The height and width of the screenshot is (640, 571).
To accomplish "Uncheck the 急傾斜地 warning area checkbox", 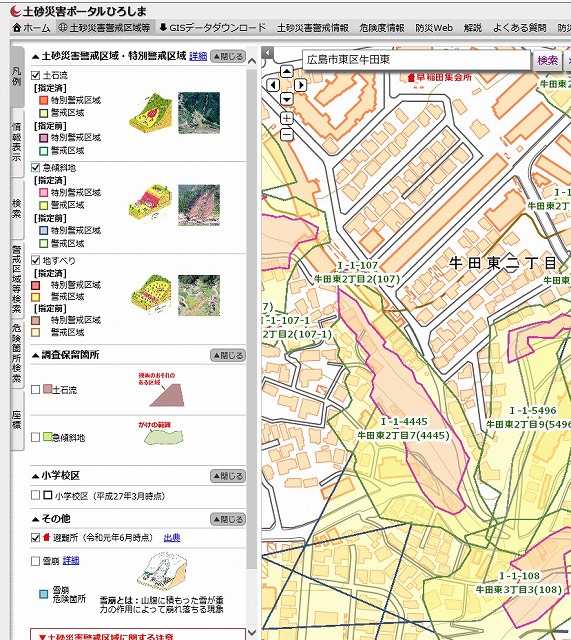I will click(36, 168).
